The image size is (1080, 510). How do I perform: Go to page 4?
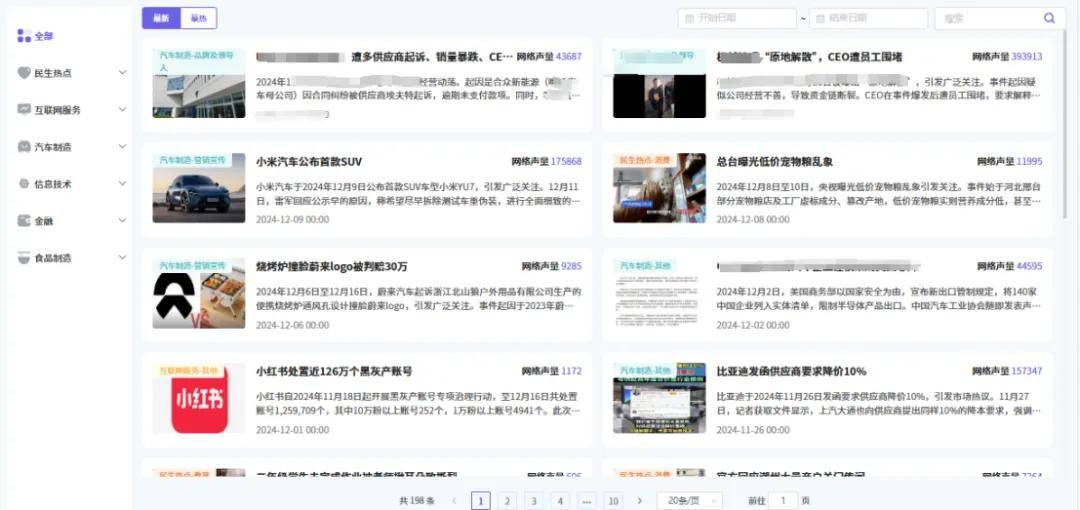pyautogui.click(x=560, y=501)
